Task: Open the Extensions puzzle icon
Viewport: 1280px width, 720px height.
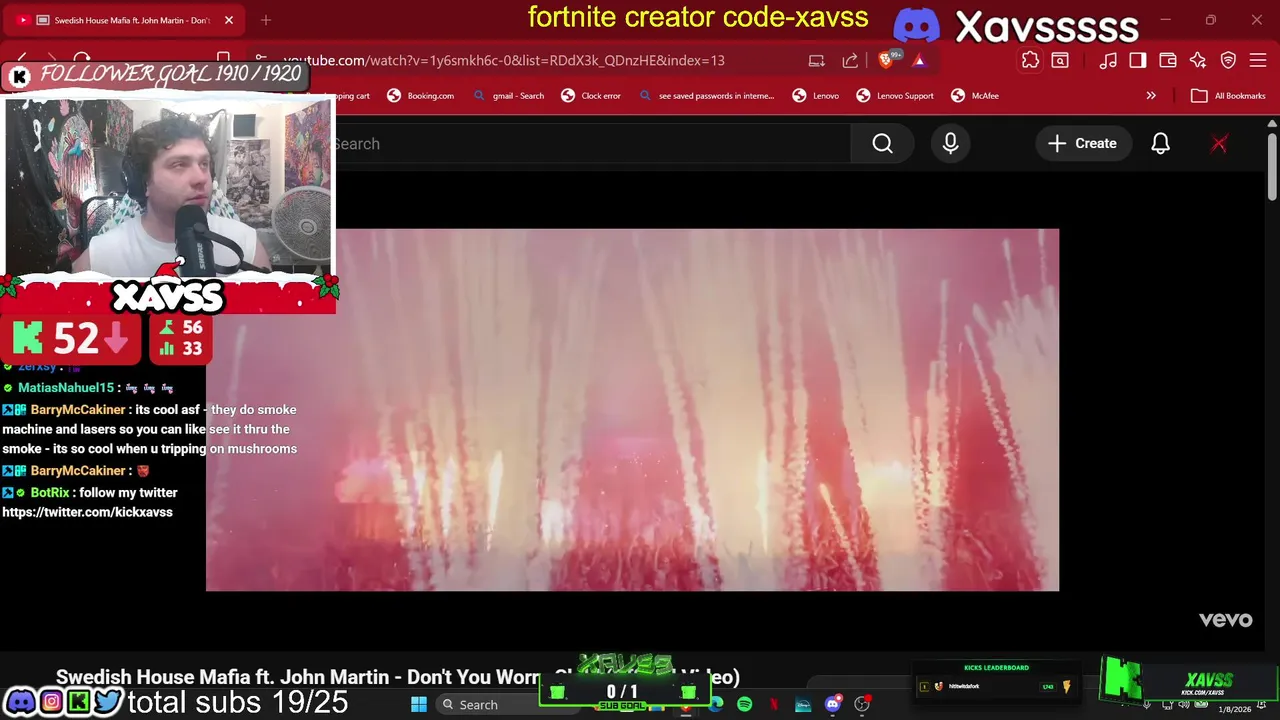Action: 1030,60
